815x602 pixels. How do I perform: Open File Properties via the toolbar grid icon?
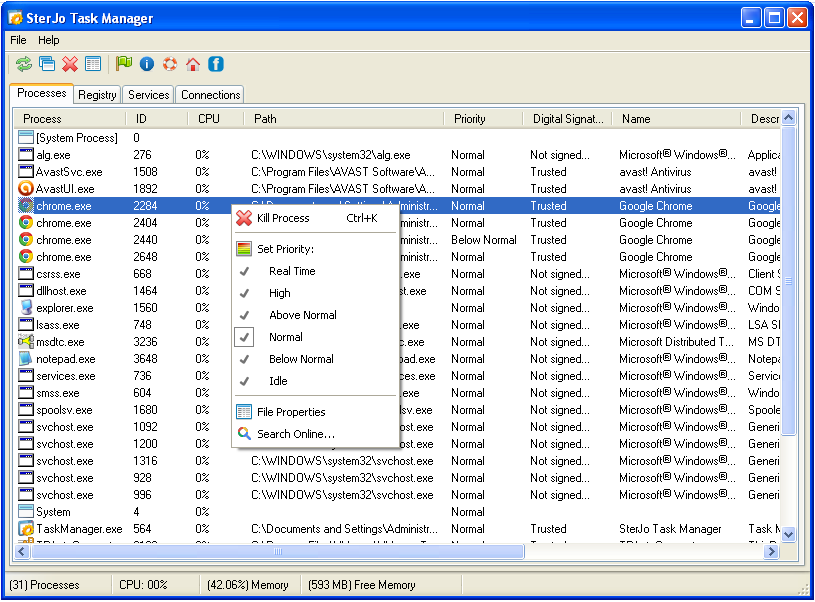point(94,63)
